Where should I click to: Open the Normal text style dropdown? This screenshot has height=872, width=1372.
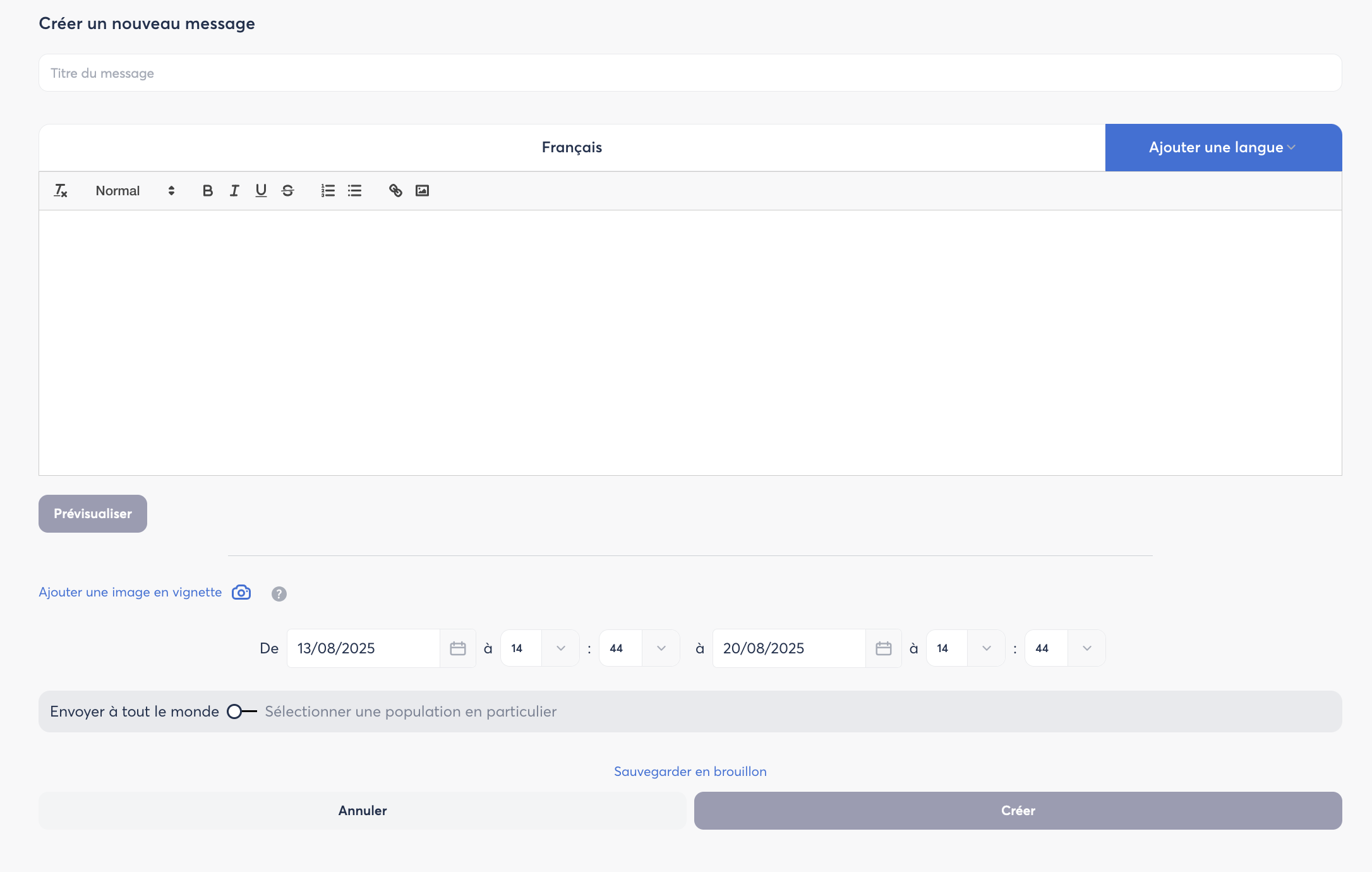tap(135, 190)
